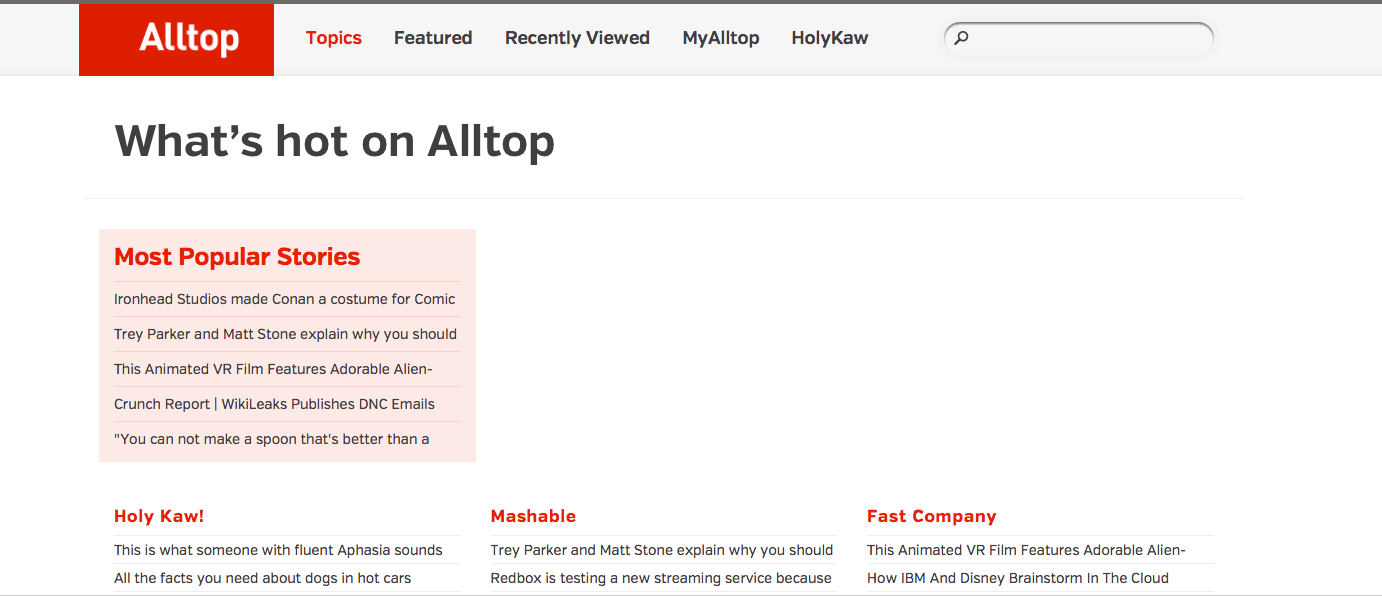Open the Most Popular Stories heading
Image resolution: width=1382 pixels, height=597 pixels.
pos(237,257)
